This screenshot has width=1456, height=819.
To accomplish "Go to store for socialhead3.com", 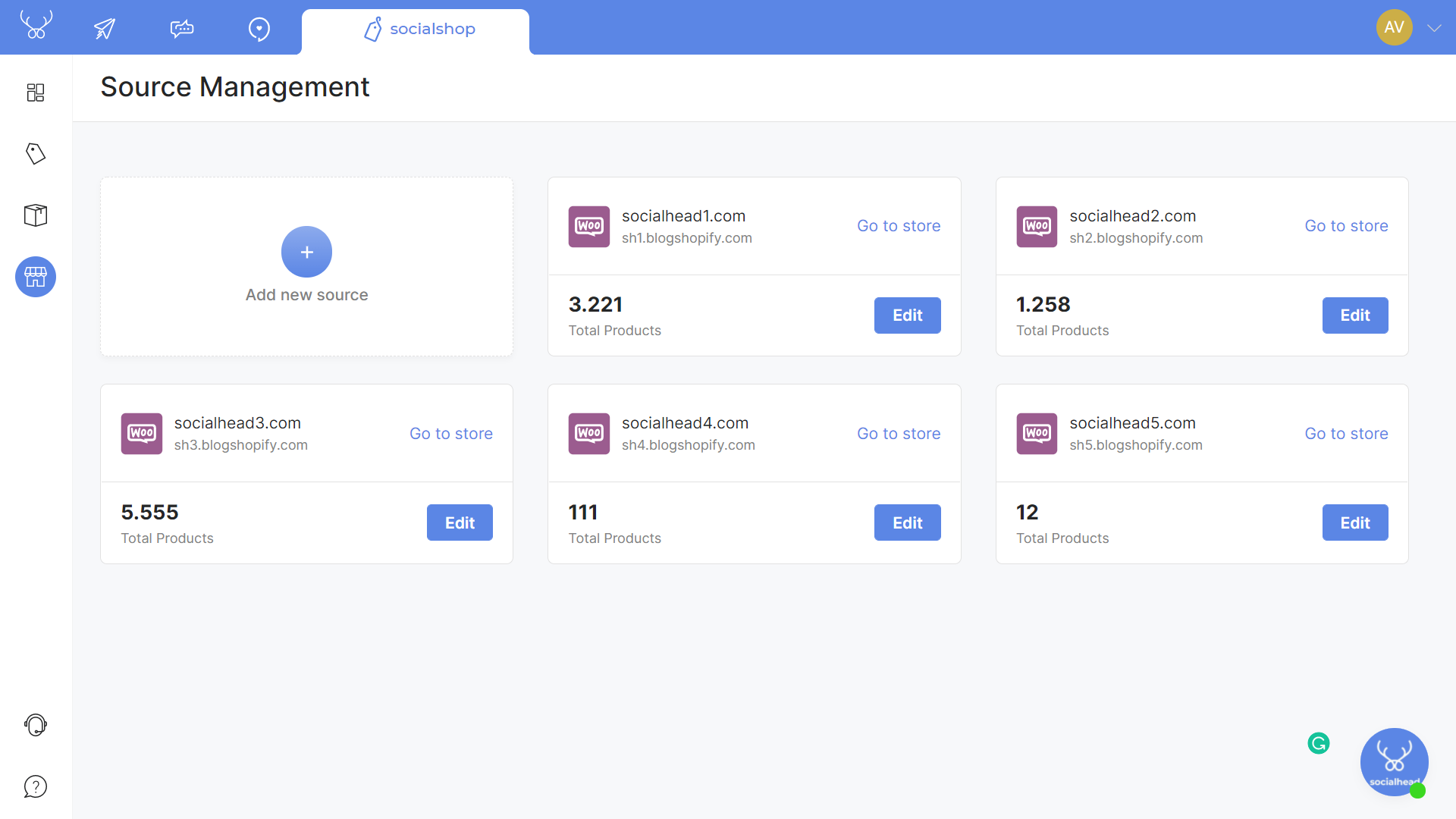I will pos(451,434).
